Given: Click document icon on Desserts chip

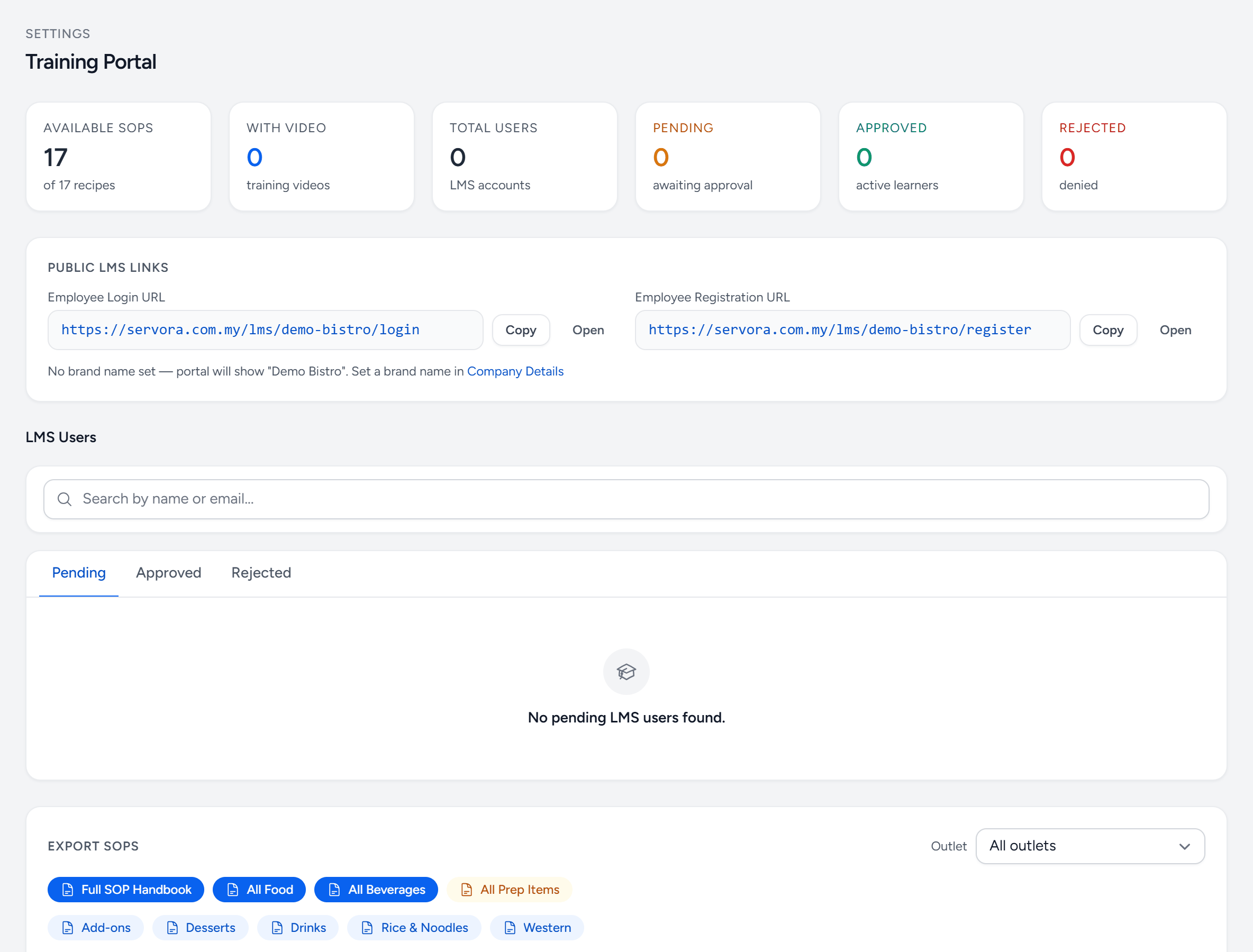Looking at the screenshot, I should coord(172,928).
